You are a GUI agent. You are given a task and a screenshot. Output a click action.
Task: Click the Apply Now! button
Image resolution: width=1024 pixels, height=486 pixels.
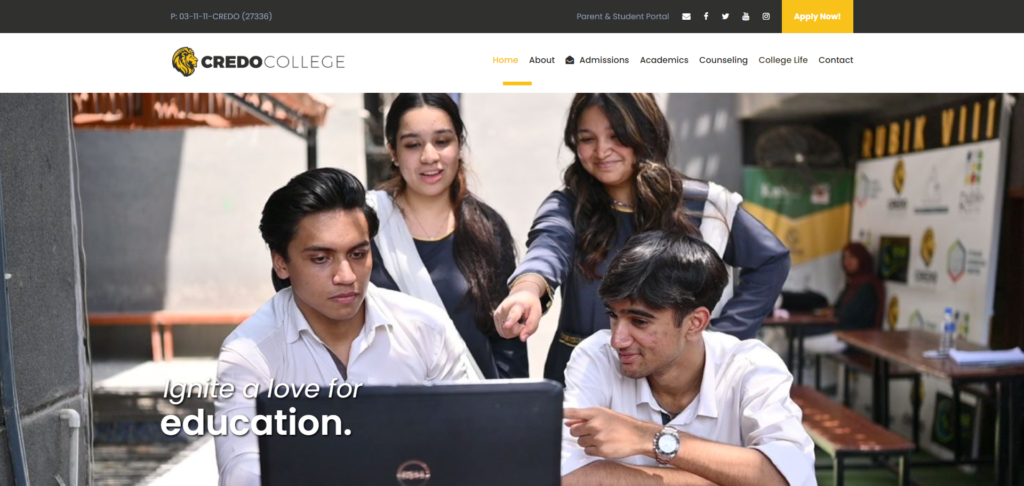[817, 16]
